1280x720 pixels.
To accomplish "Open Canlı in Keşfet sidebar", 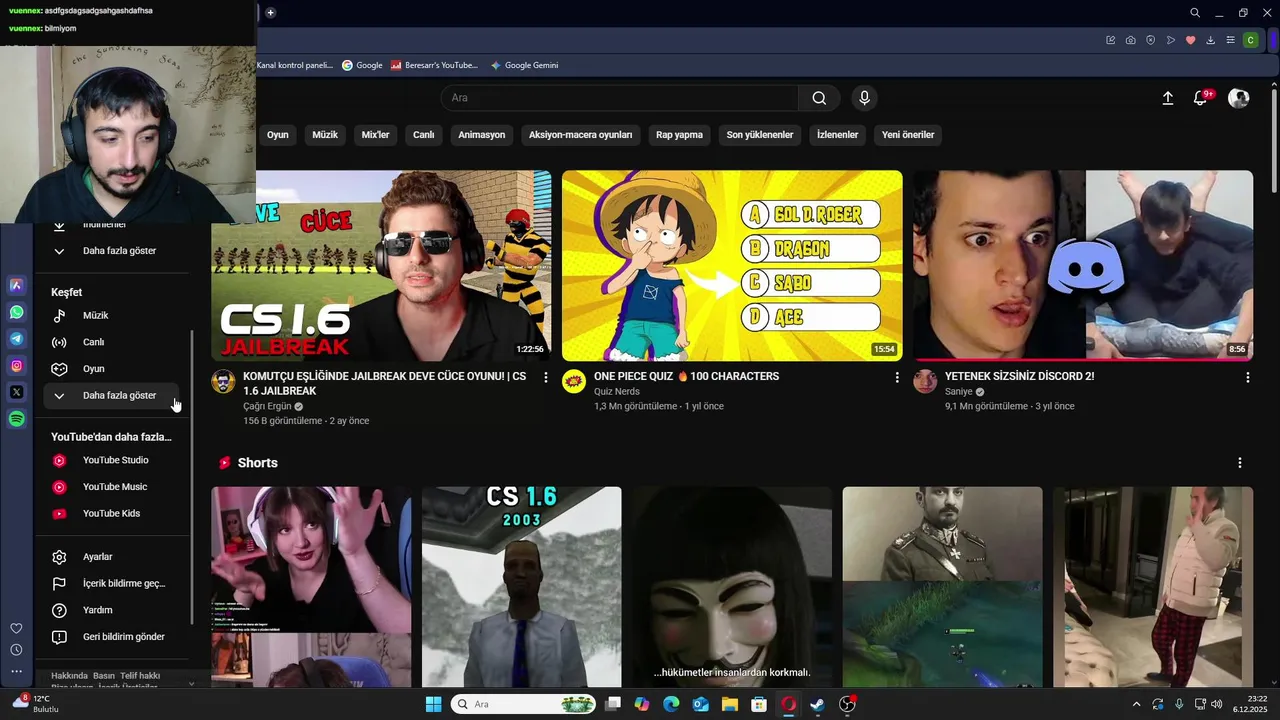I will pyautogui.click(x=112, y=342).
